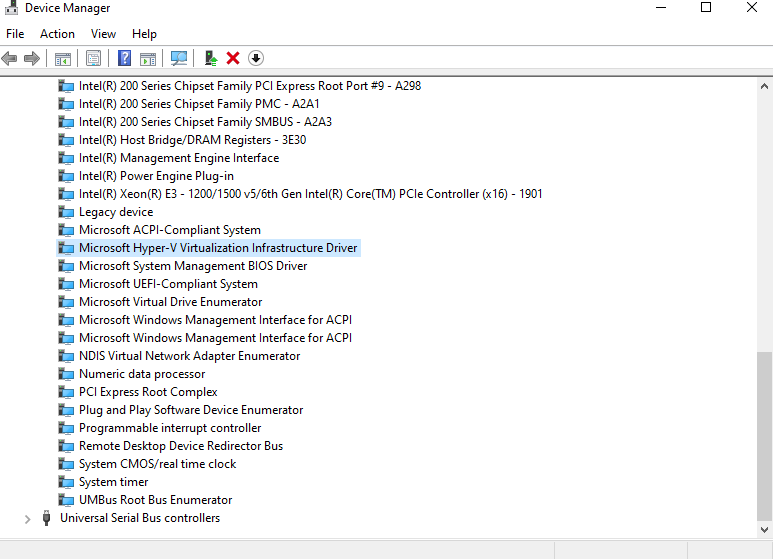The height and width of the screenshot is (559, 773).
Task: Select Microsoft UEFI-Compliant System
Action: [x=168, y=284]
